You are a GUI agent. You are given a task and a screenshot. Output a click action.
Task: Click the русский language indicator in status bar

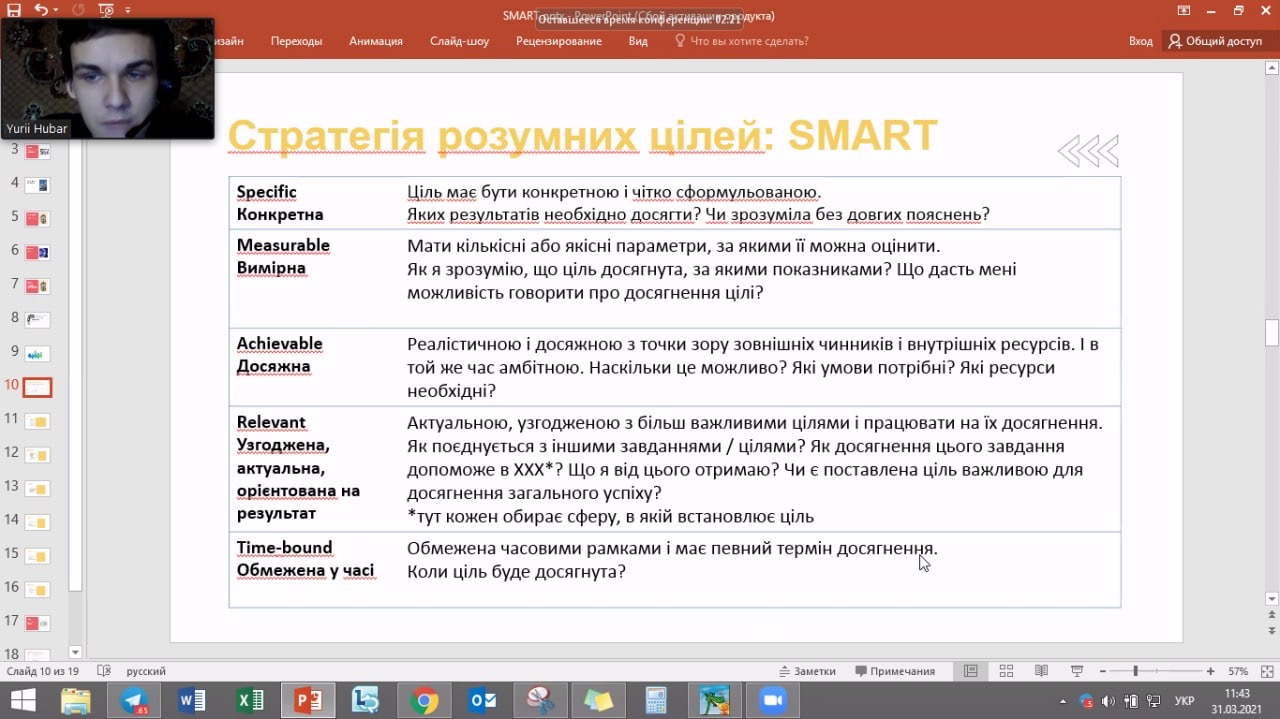point(146,671)
